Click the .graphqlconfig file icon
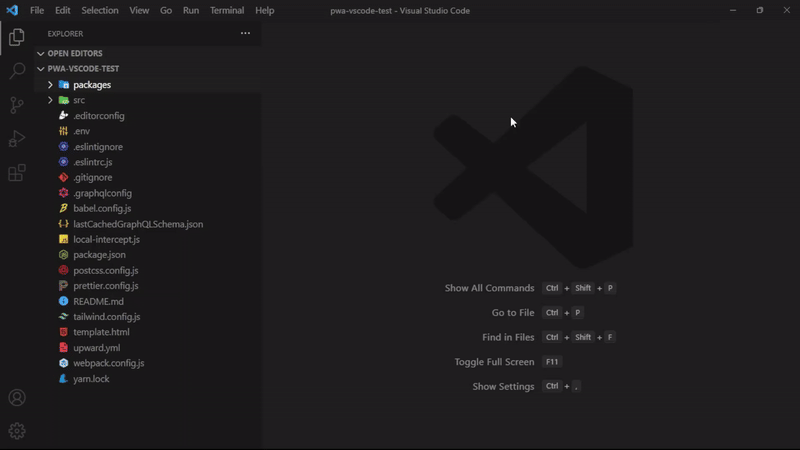The height and width of the screenshot is (450, 800). coord(63,193)
